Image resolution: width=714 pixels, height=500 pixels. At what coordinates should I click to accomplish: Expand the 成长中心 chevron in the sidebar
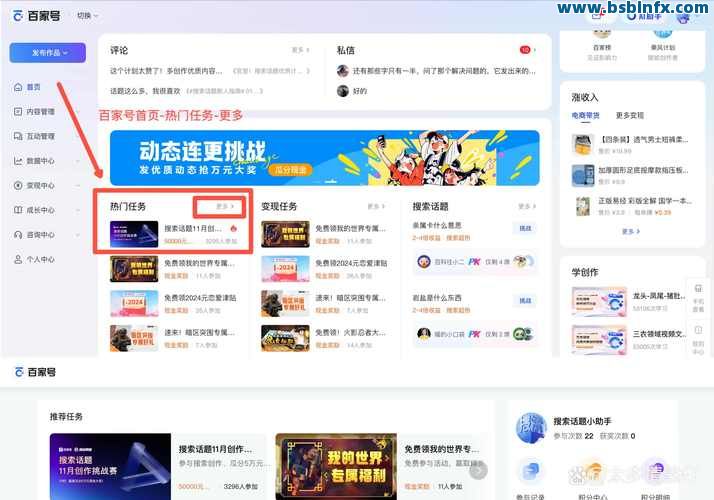click(x=77, y=210)
